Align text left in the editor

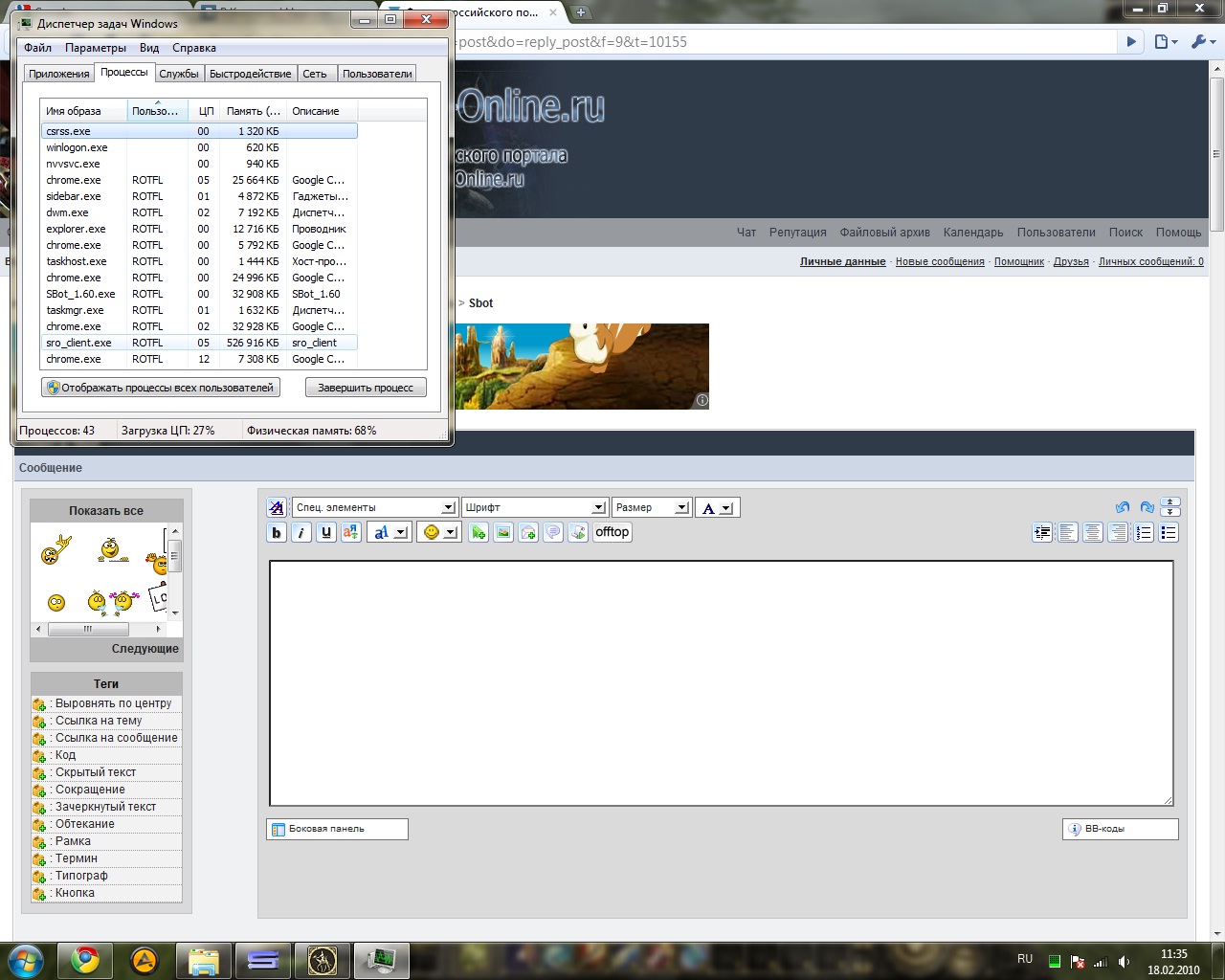[1068, 533]
